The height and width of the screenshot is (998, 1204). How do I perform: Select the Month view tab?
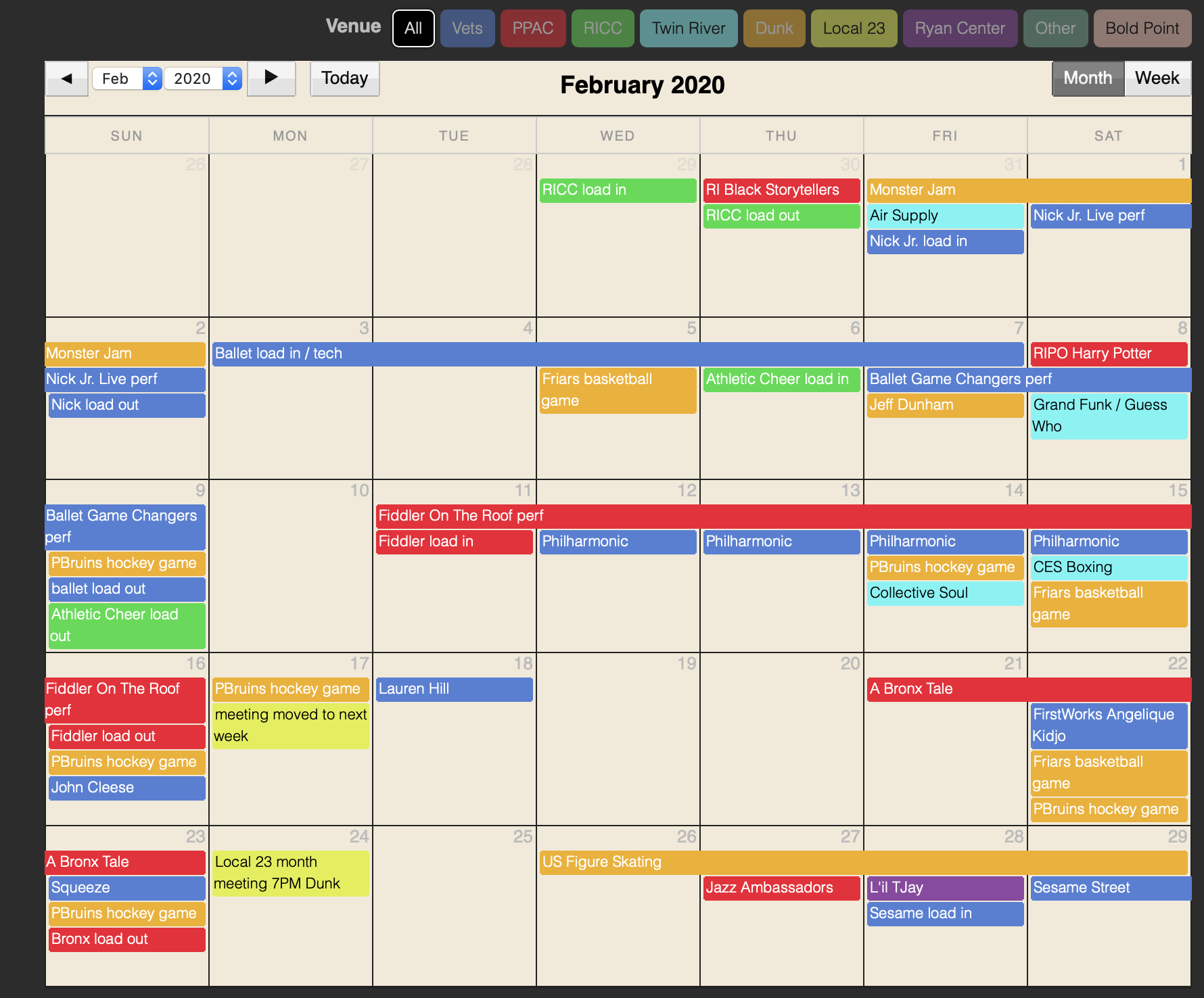pyautogui.click(x=1087, y=78)
